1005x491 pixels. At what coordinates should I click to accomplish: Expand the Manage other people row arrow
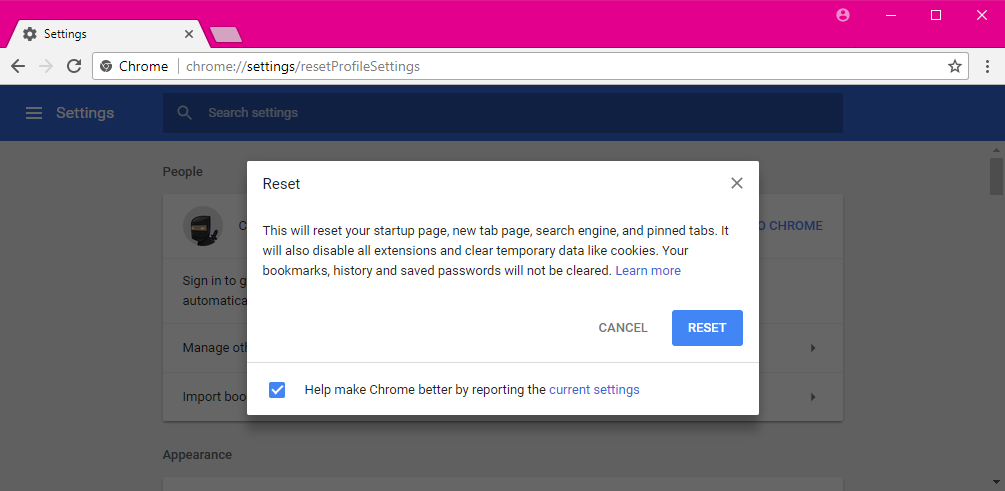(x=813, y=348)
